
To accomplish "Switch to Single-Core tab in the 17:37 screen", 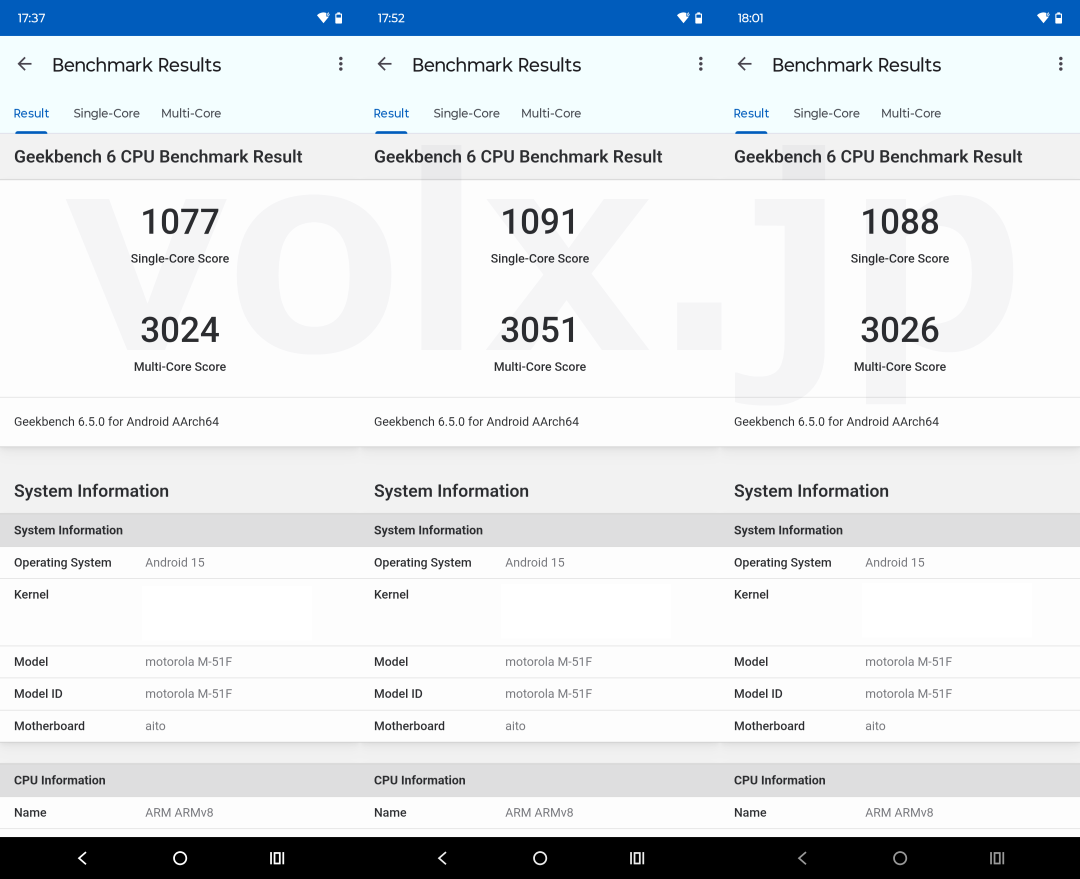I will [106, 113].
